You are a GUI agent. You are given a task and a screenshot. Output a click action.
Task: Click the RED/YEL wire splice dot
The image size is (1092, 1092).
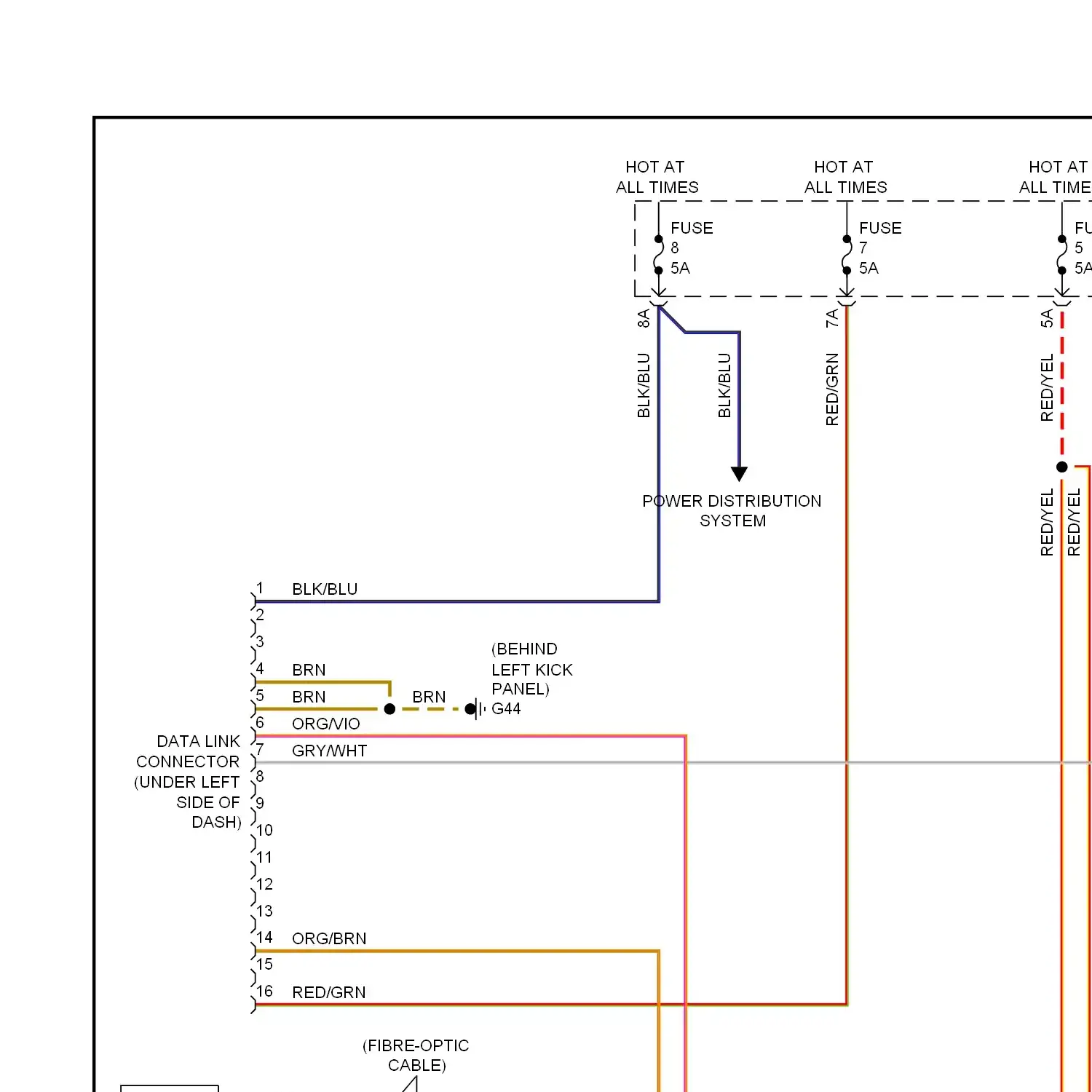click(1062, 467)
